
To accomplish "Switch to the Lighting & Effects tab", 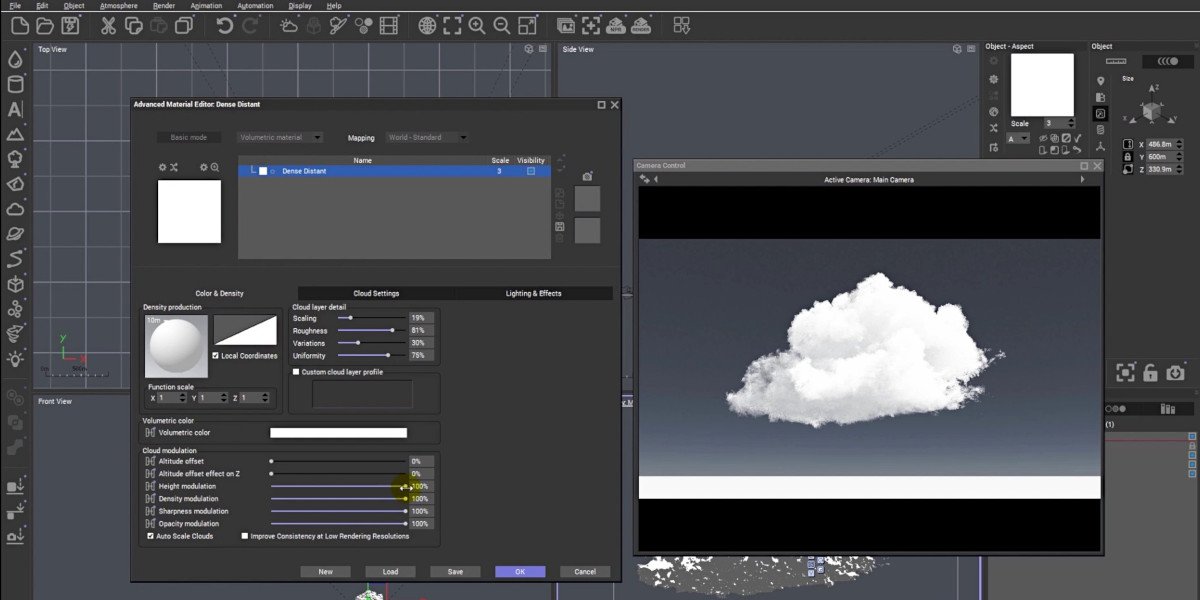I will [x=533, y=293].
